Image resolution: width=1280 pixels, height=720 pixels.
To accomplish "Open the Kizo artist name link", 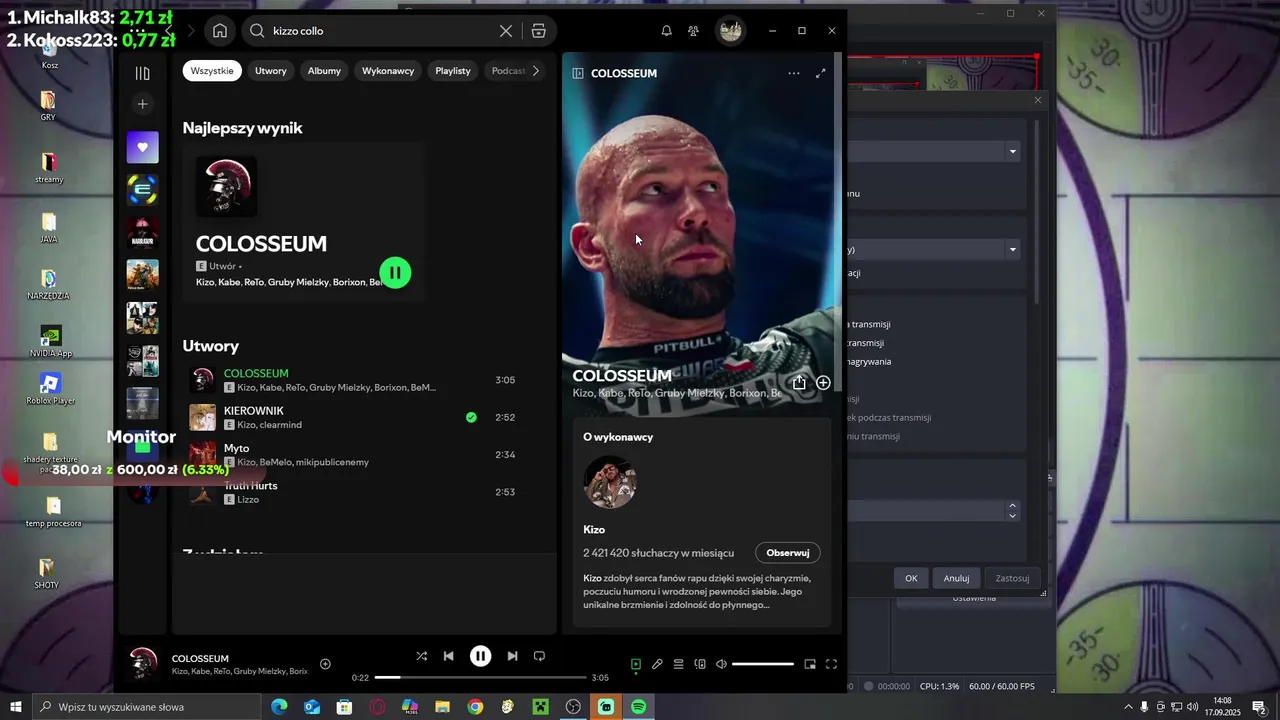I will [x=594, y=530].
